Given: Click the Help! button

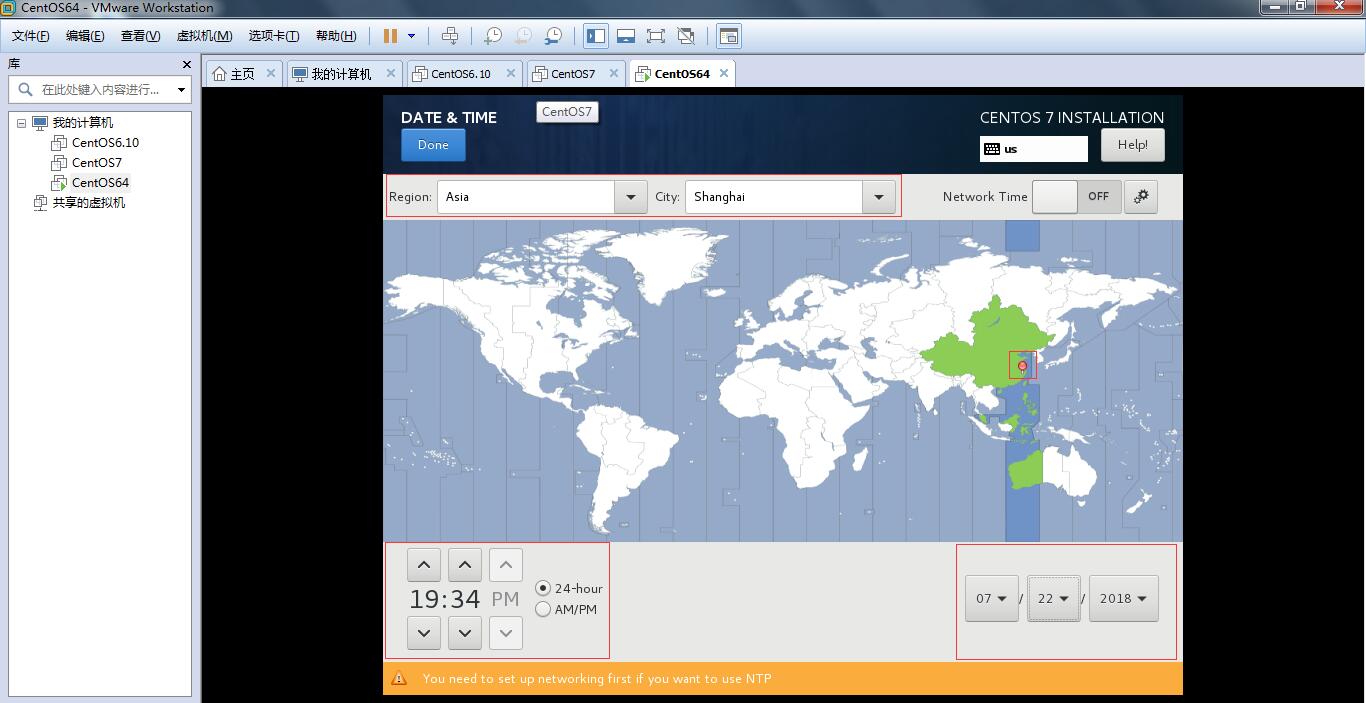Looking at the screenshot, I should click(x=1133, y=145).
